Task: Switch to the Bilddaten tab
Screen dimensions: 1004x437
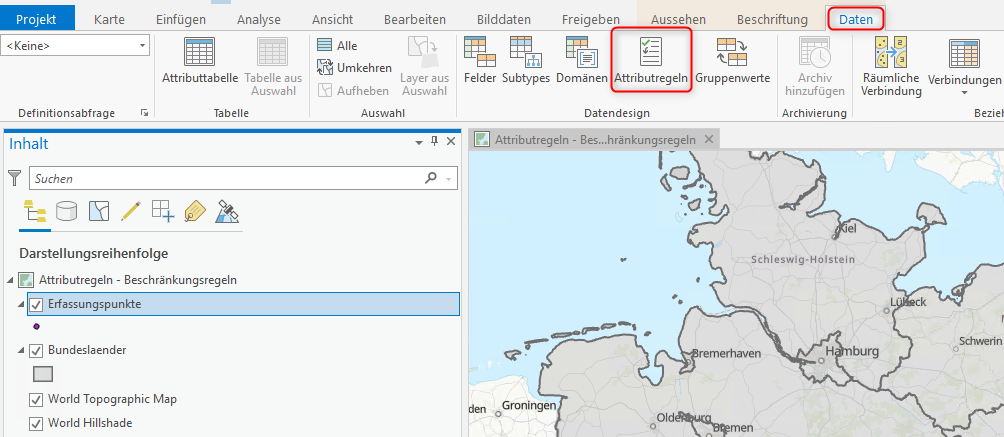Action: coord(504,19)
